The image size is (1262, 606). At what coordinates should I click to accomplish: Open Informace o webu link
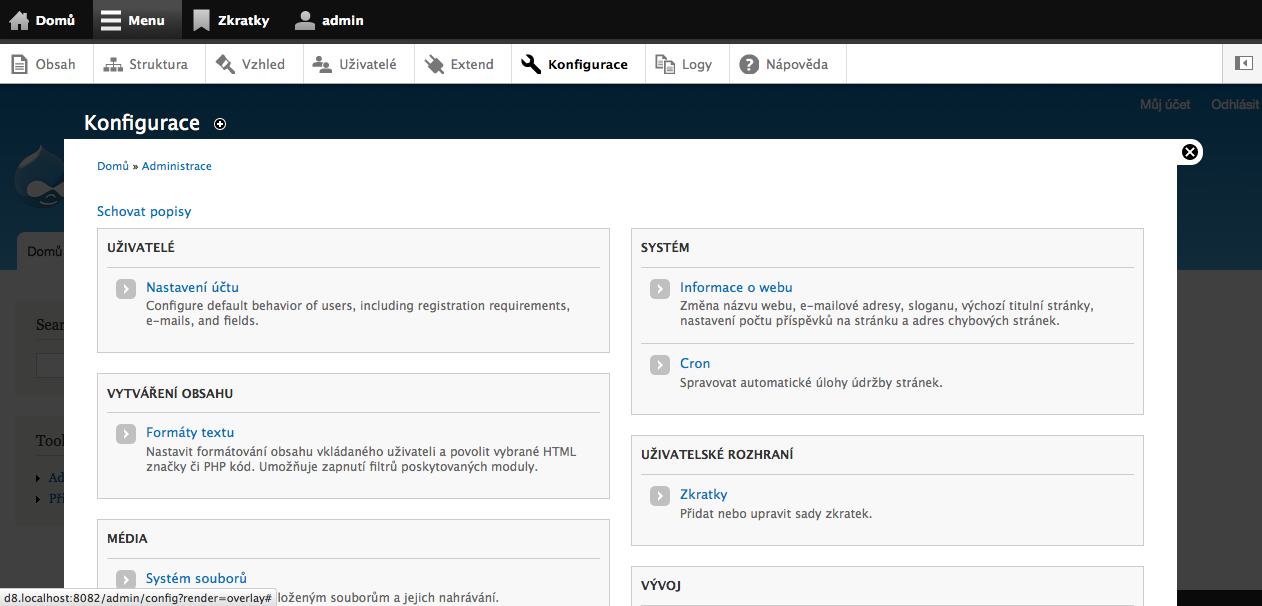[736, 287]
